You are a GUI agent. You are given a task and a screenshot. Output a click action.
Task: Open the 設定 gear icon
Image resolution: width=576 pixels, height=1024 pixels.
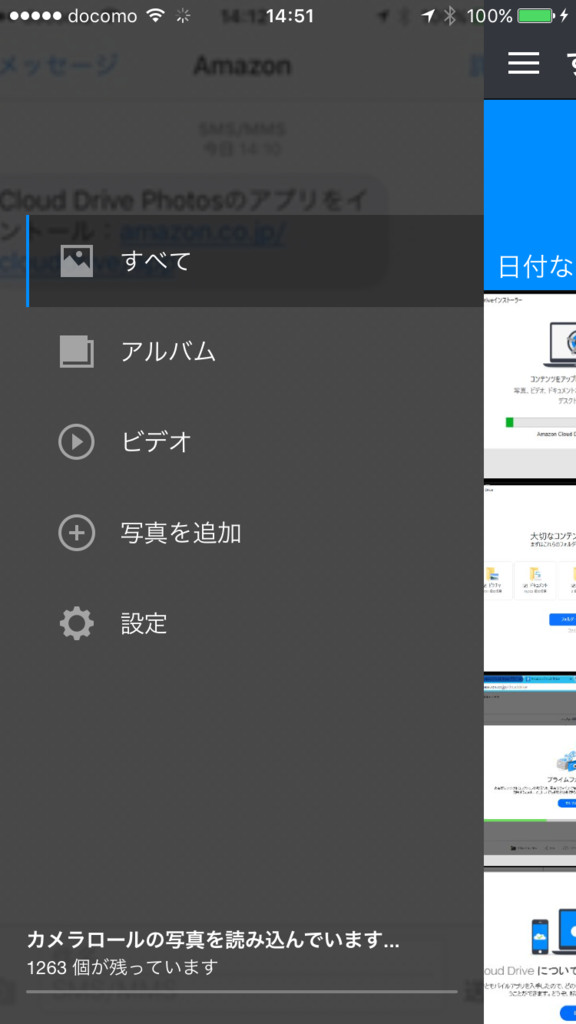76,624
